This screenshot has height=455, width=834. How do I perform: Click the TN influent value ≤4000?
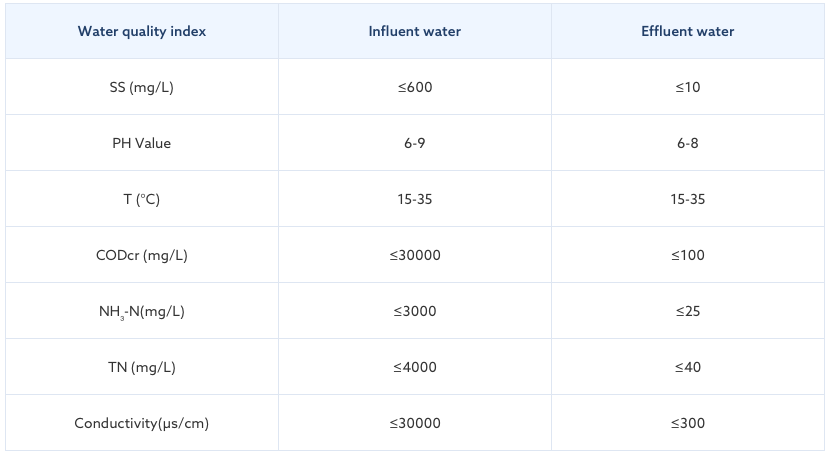tap(414, 367)
